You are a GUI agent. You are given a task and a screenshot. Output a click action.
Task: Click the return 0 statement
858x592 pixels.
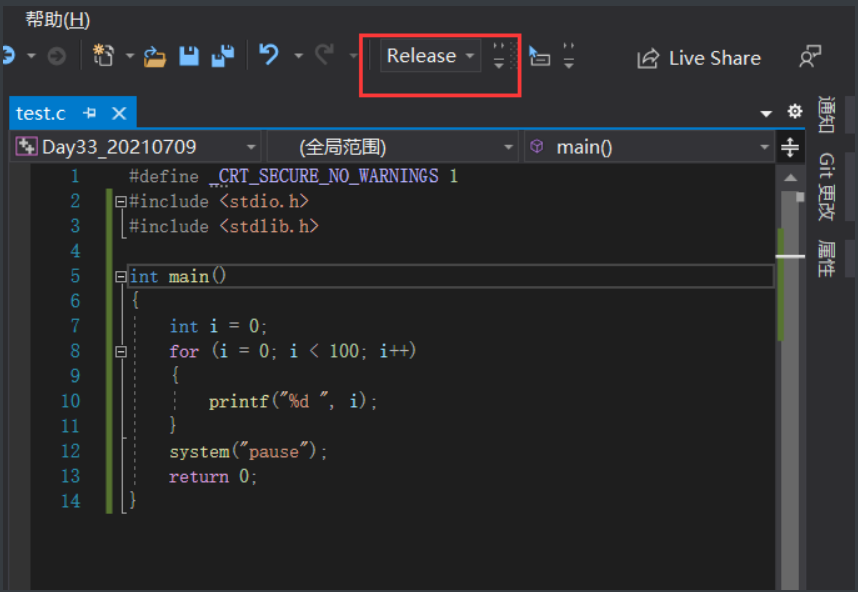point(213,477)
